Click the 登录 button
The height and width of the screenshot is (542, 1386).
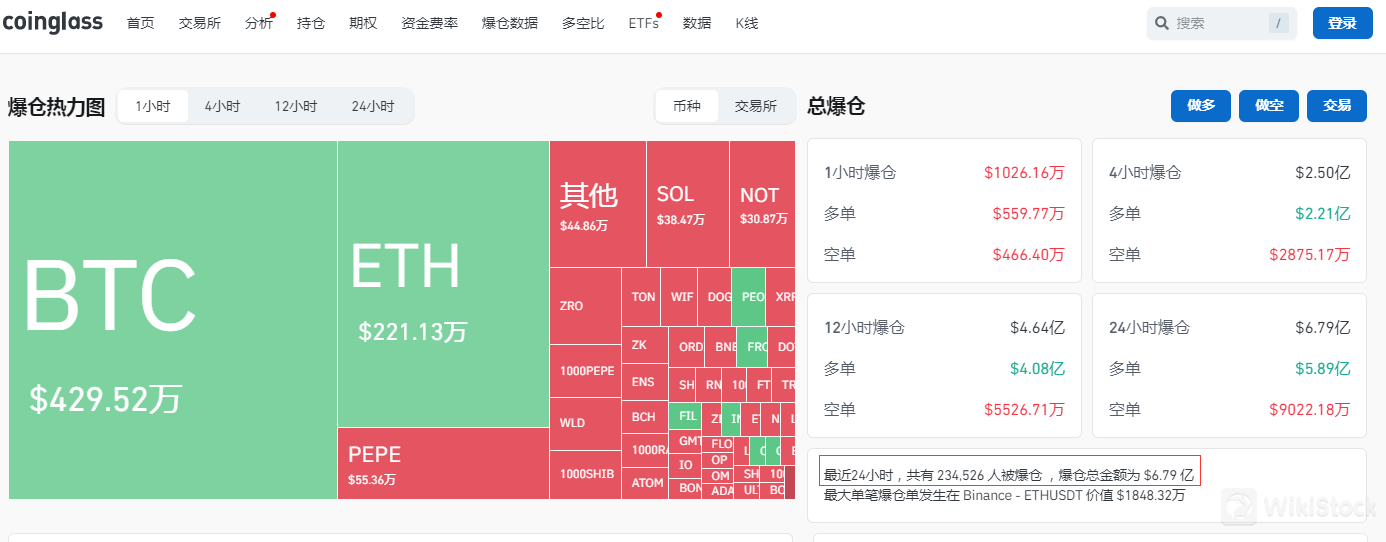(1342, 23)
